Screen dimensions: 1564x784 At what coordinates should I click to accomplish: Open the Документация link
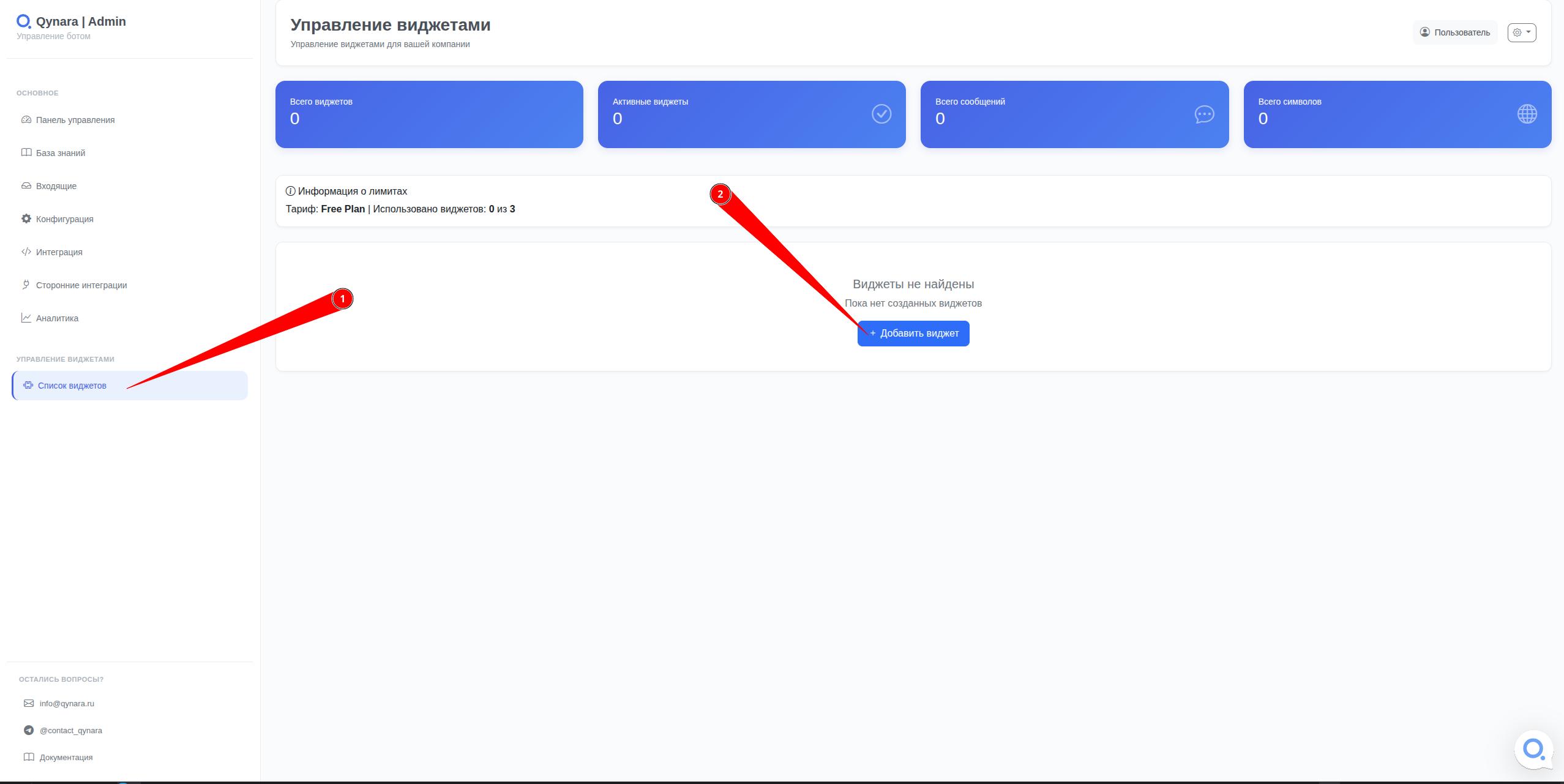pos(65,757)
